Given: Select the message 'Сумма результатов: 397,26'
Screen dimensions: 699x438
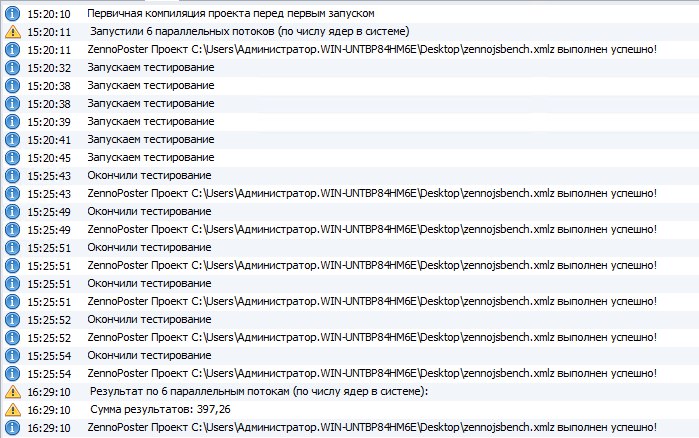Looking at the screenshot, I should coord(160,409).
